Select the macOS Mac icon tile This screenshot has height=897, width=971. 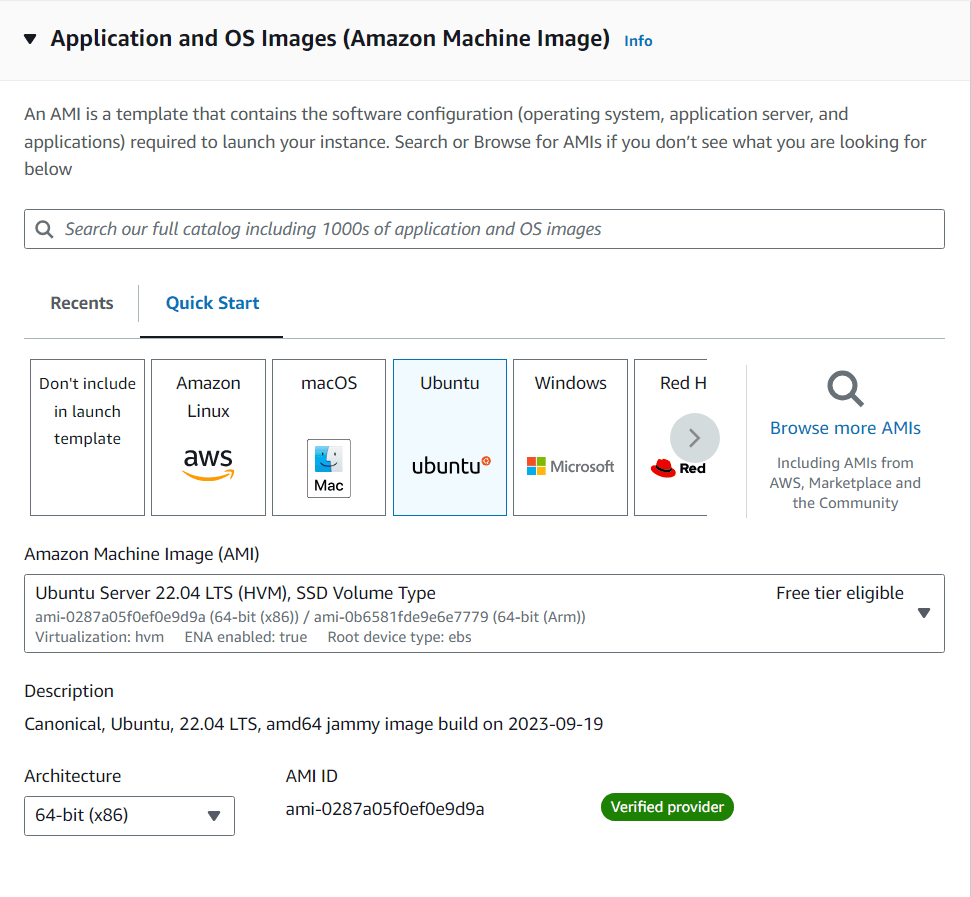click(328, 468)
